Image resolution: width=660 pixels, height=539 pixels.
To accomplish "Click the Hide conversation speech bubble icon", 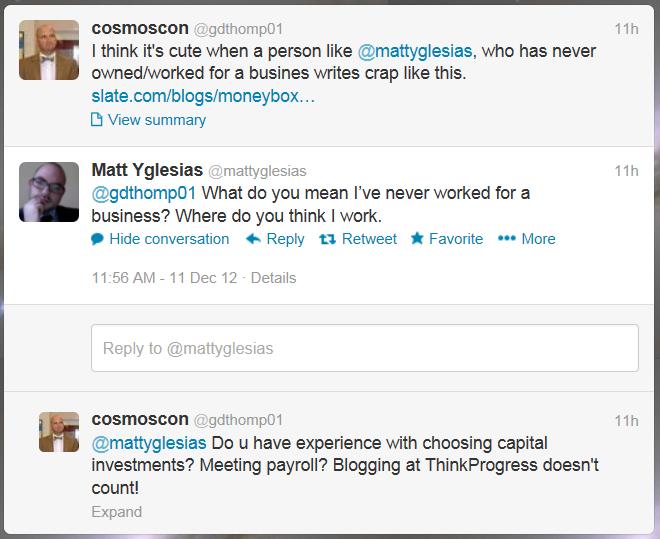I will [x=97, y=239].
